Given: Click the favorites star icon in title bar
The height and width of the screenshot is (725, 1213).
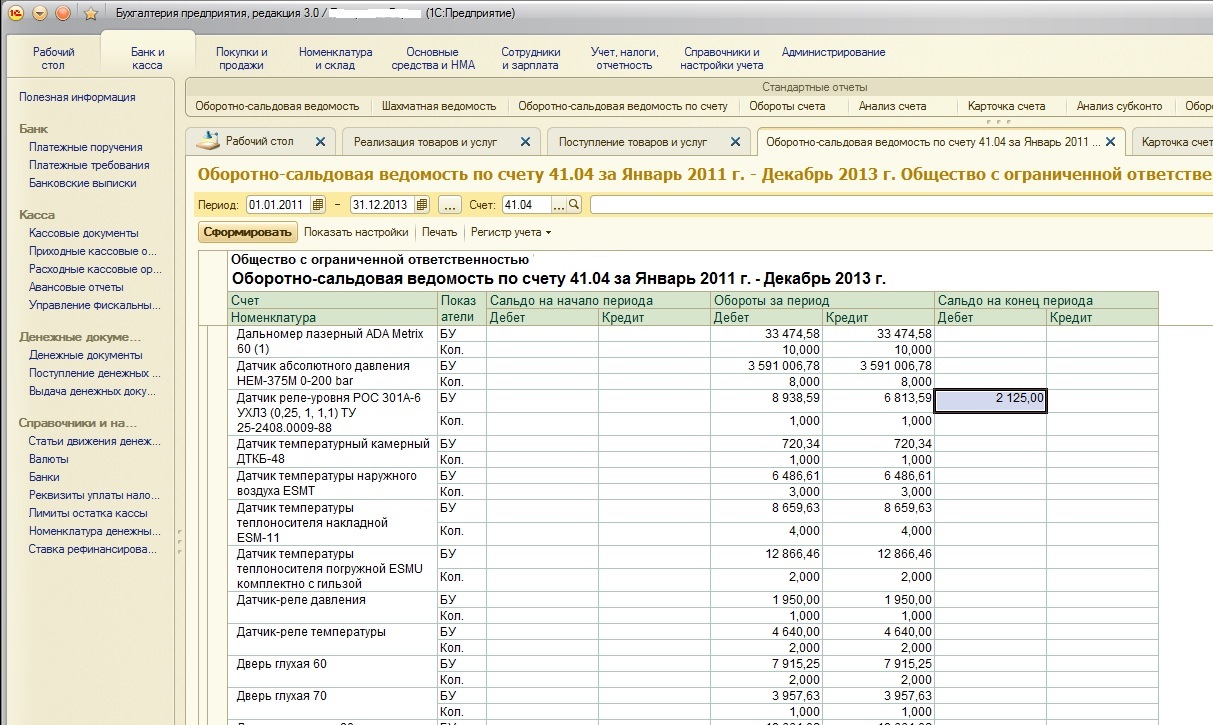Looking at the screenshot, I should click(91, 14).
